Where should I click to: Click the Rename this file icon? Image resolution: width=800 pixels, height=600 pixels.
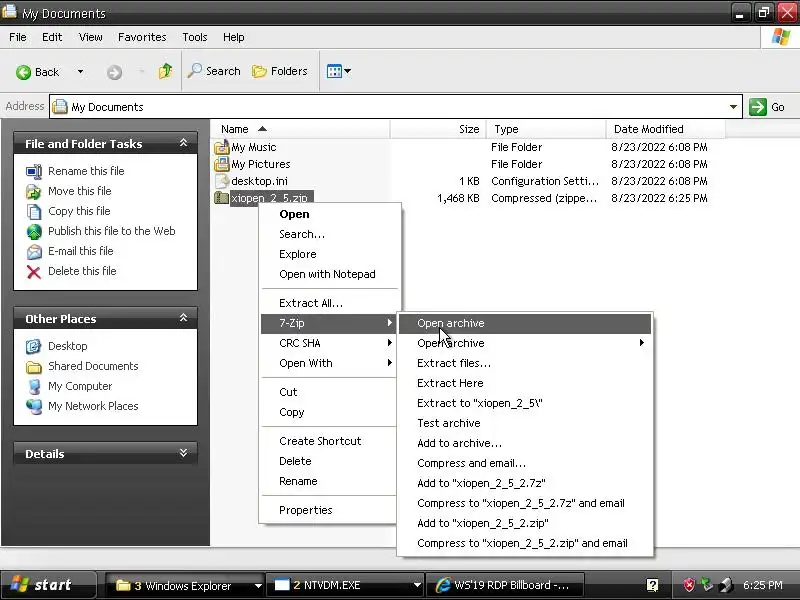[34, 171]
